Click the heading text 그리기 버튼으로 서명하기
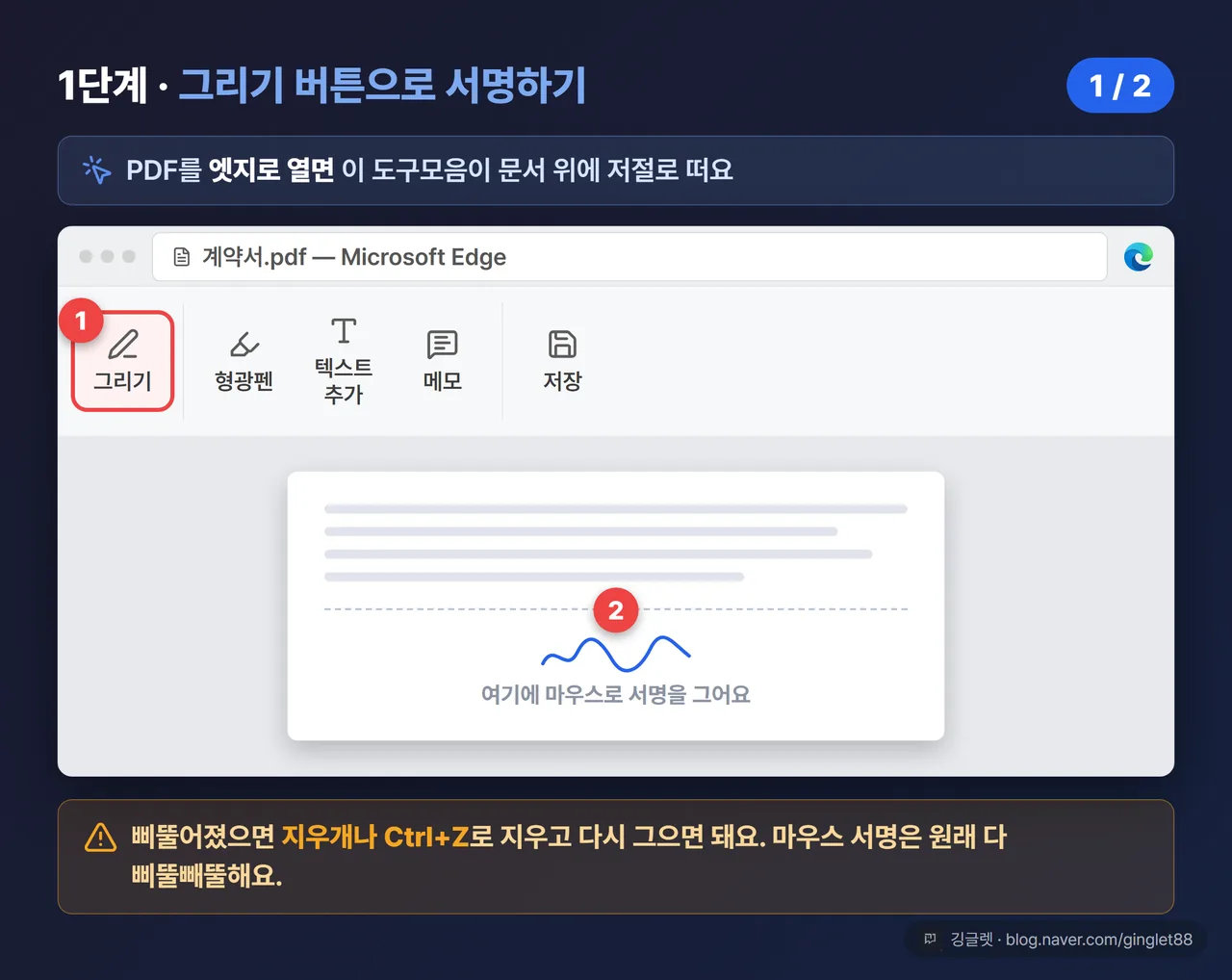Viewport: 1232px width, 980px height. (x=382, y=85)
